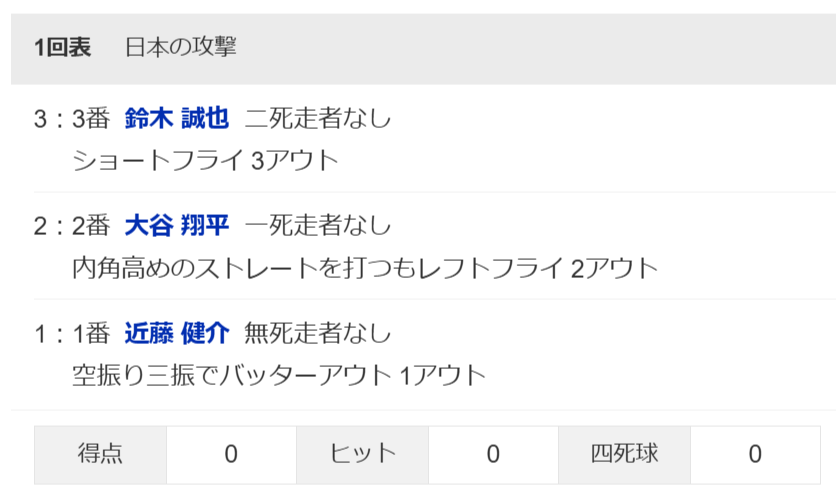
Task: Click the 得点 value cell showing 0
Action: [x=231, y=454]
